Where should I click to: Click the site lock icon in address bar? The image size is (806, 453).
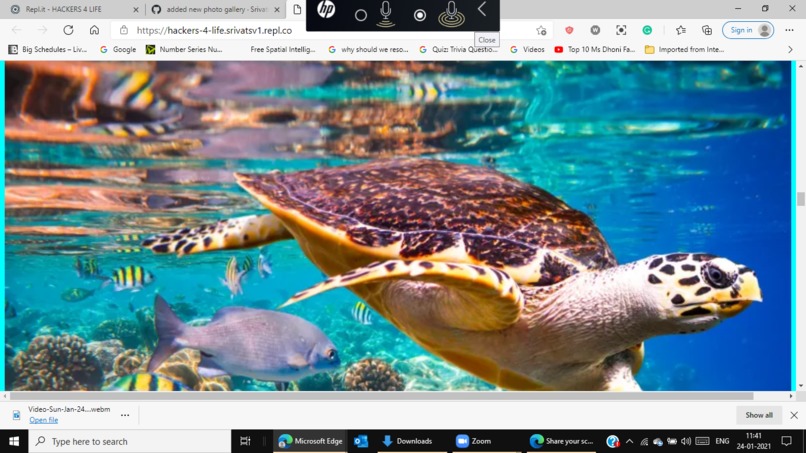[x=124, y=30]
